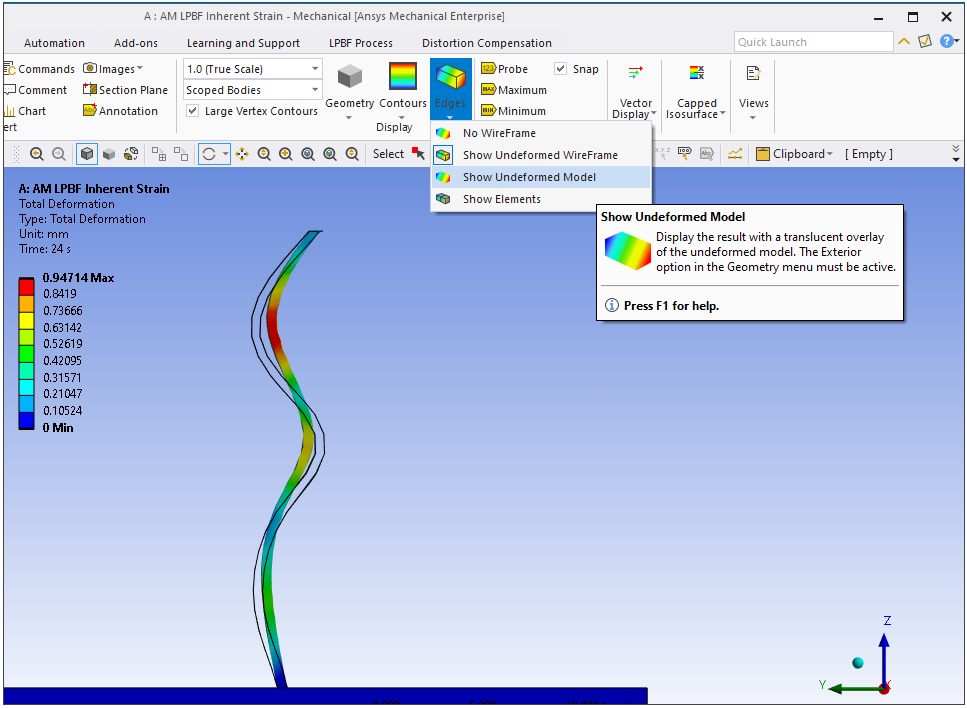Click the Probe result icon
Image resolution: width=967 pixels, height=708 pixels.
point(488,68)
